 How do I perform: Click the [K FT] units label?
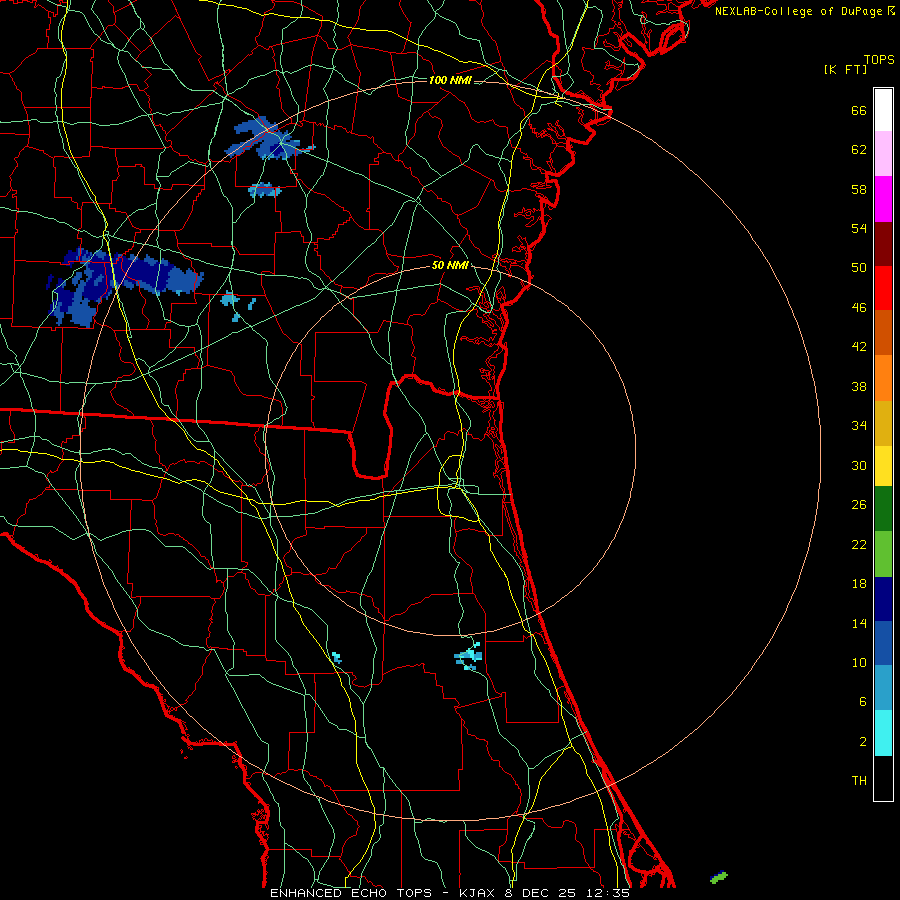click(845, 70)
